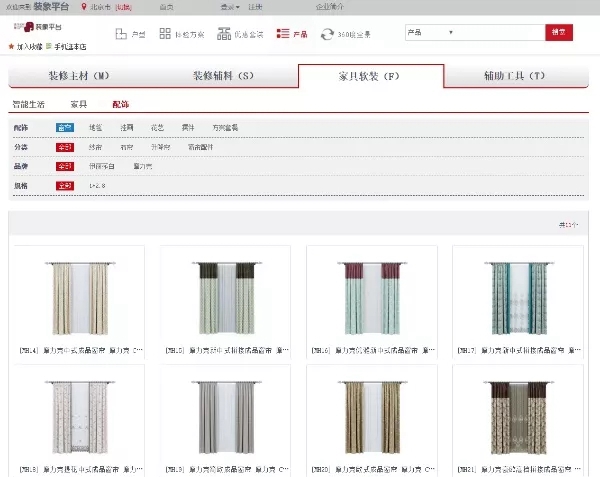This screenshot has width=600, height=477.
Task: Click the [ZH17] product title text
Action: (519, 350)
